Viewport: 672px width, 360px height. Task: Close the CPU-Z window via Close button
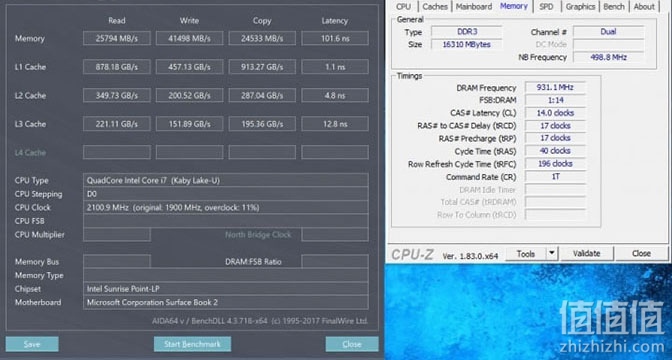(641, 253)
